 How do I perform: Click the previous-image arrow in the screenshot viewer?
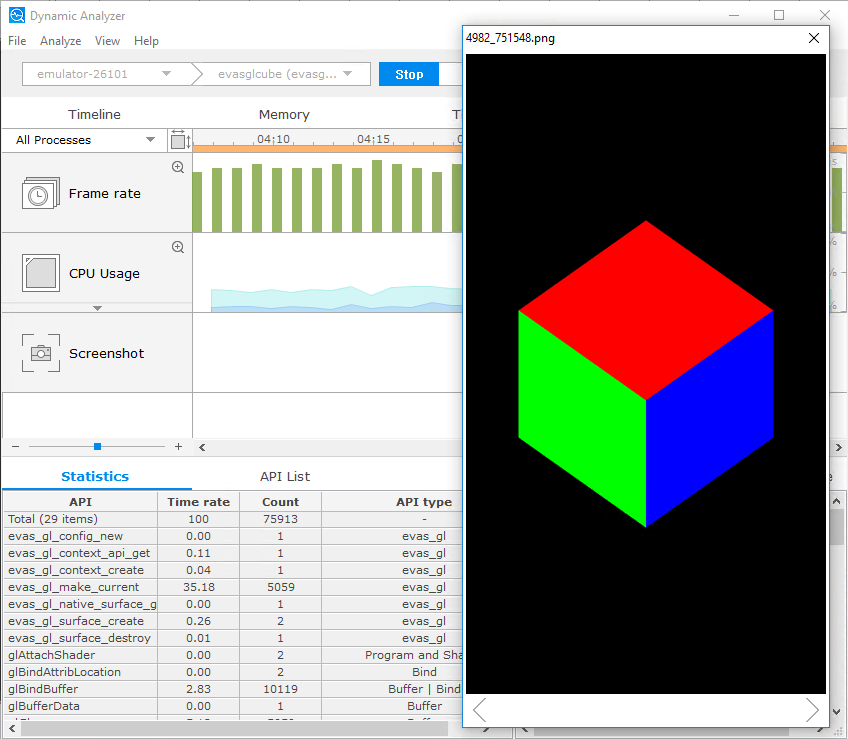click(x=478, y=710)
